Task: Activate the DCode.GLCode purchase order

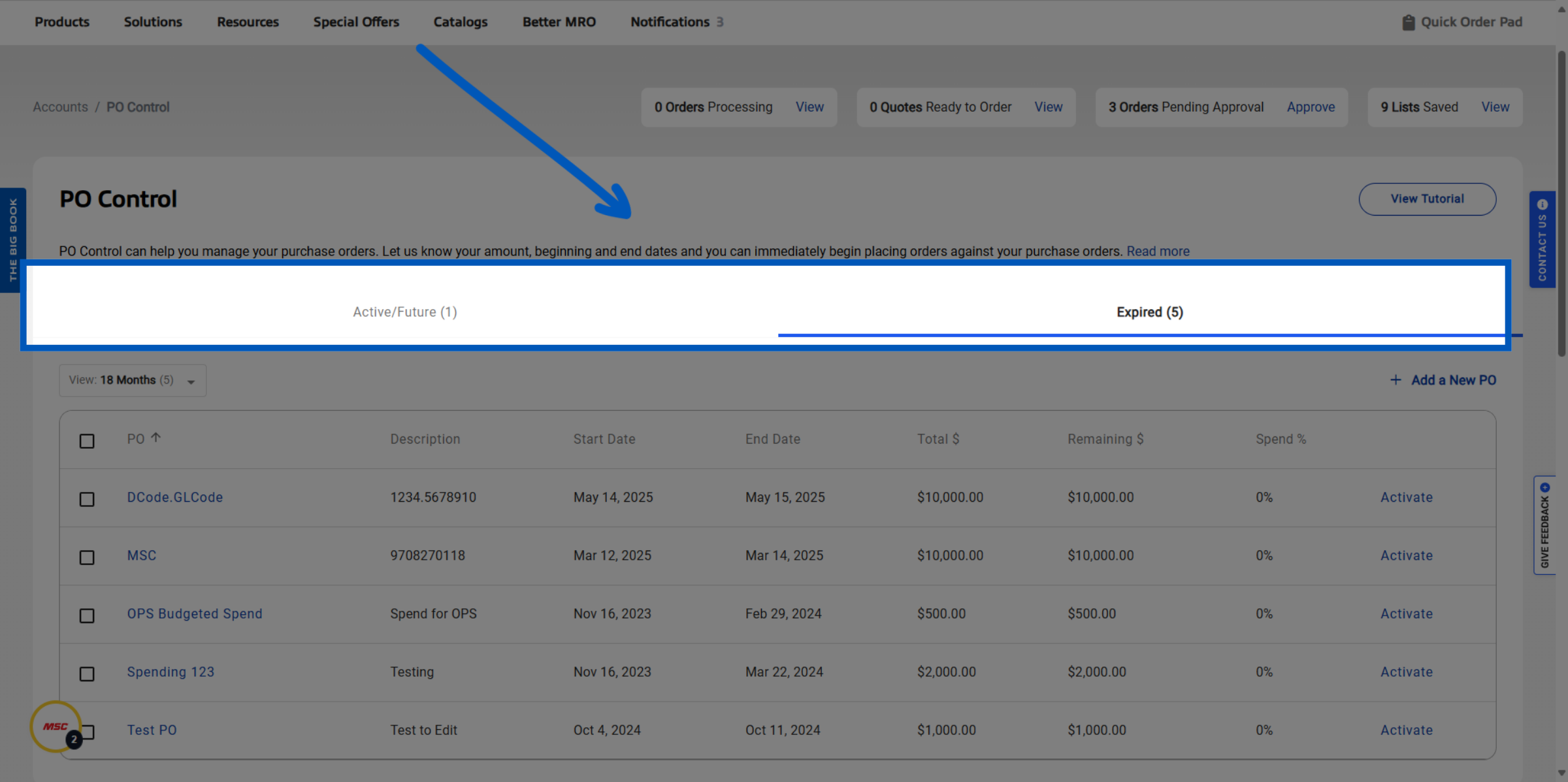Action: [1406, 497]
